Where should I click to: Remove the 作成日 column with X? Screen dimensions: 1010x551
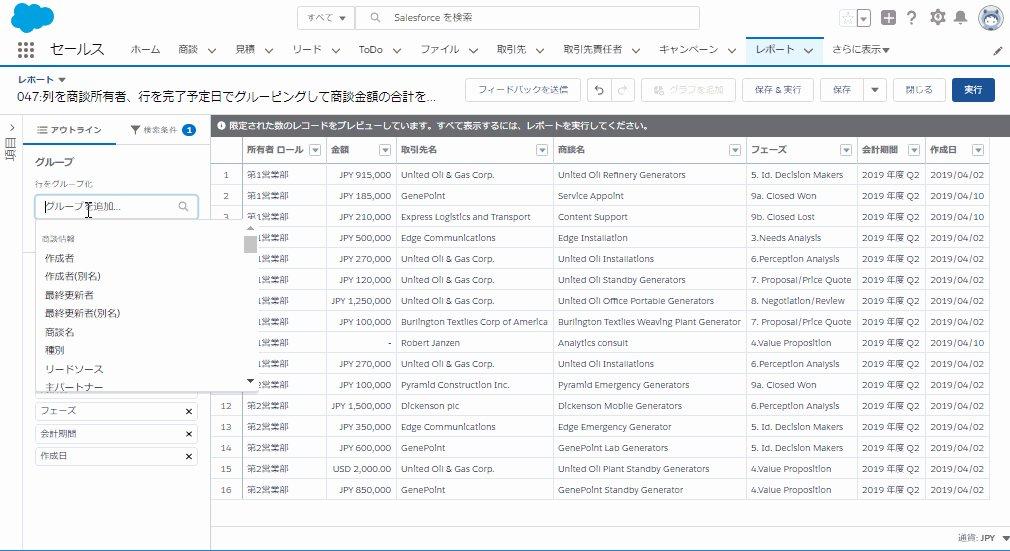[189, 456]
